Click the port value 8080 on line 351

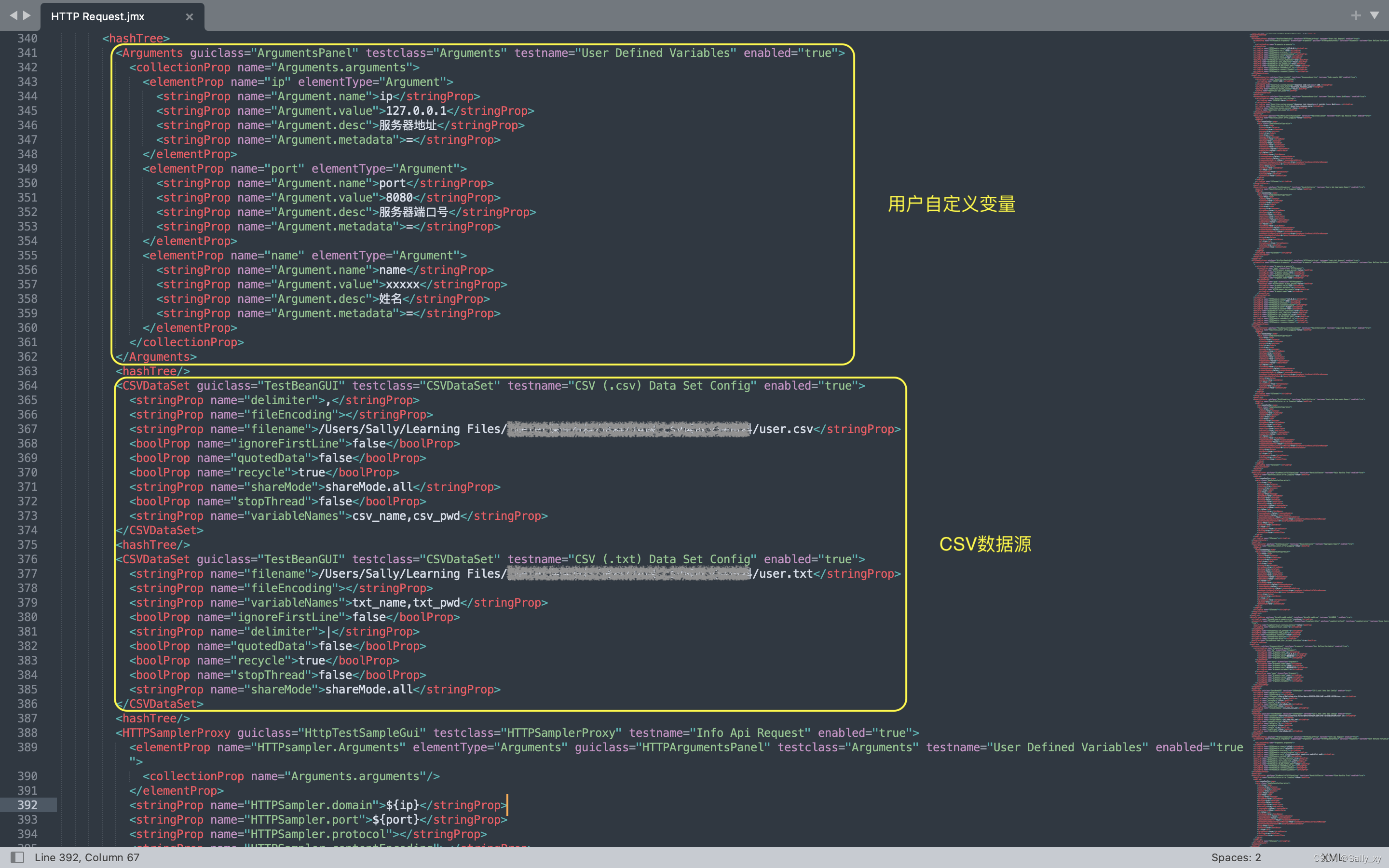click(x=399, y=198)
